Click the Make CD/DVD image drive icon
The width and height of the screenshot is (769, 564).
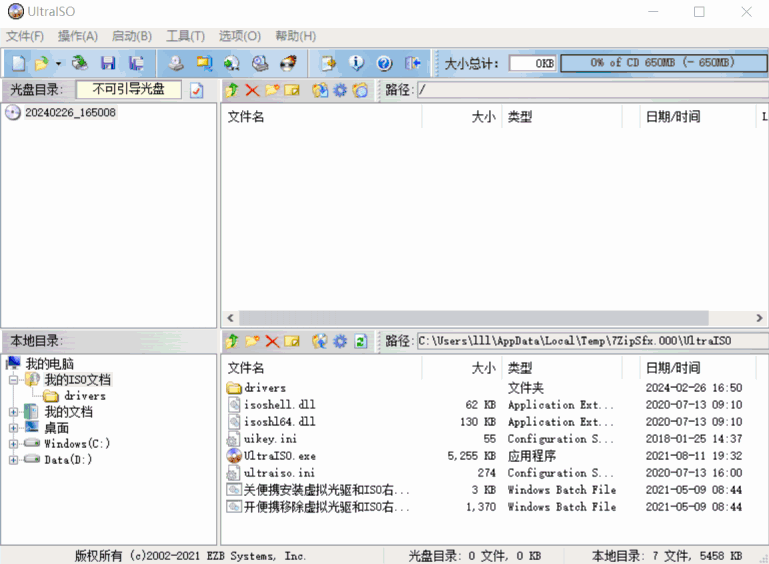click(x=176, y=63)
